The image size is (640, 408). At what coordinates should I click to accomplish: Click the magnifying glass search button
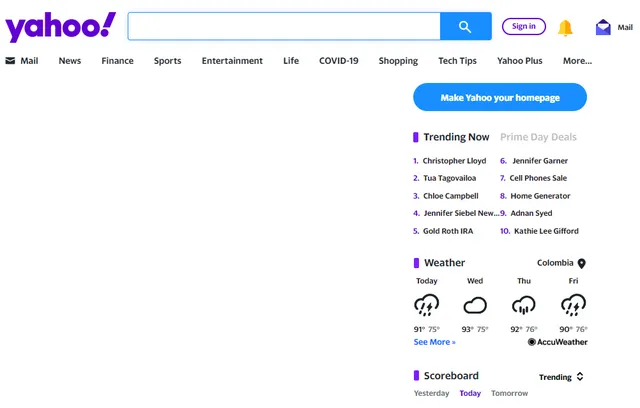coord(465,27)
